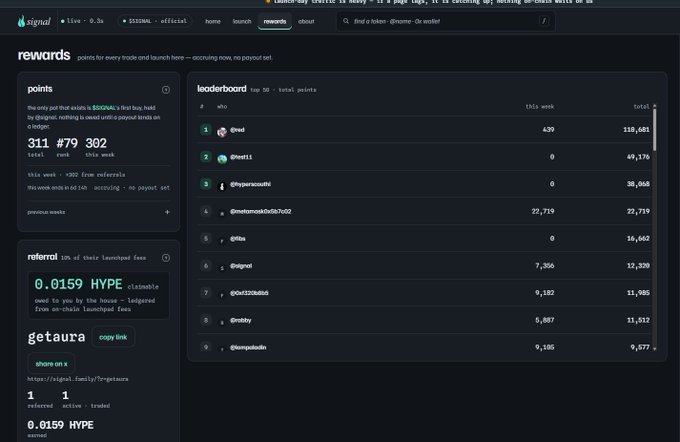Screen dimensions: 680x442
Task: Select the rewards tab
Action: pos(275,21)
